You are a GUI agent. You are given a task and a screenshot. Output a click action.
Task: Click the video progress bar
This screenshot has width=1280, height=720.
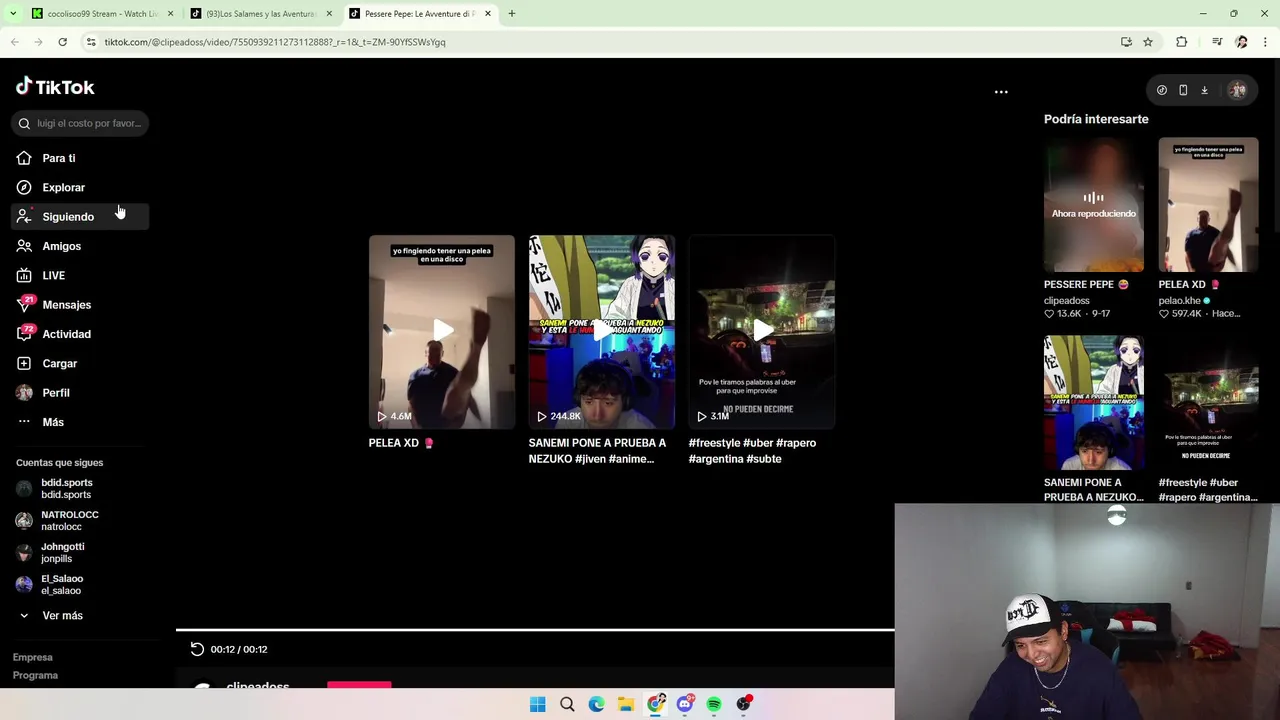point(535,630)
